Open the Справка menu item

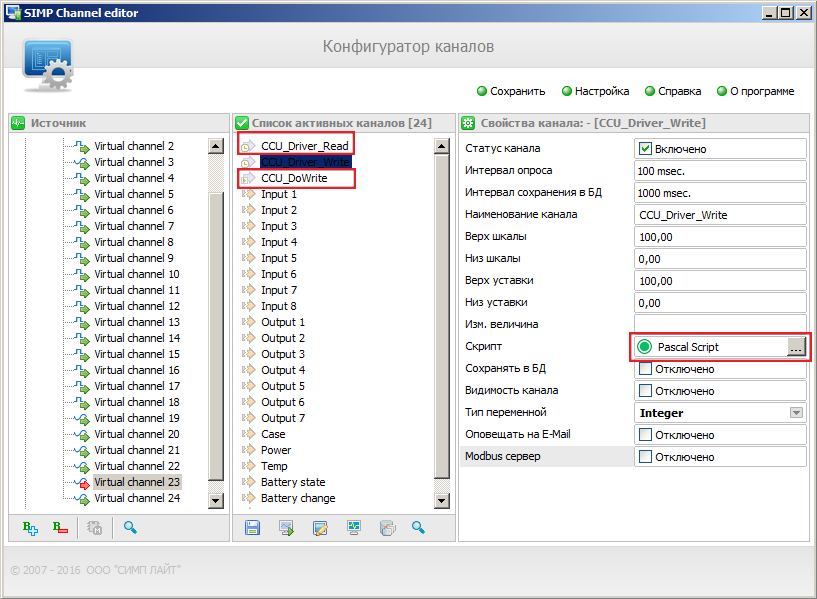click(x=673, y=91)
